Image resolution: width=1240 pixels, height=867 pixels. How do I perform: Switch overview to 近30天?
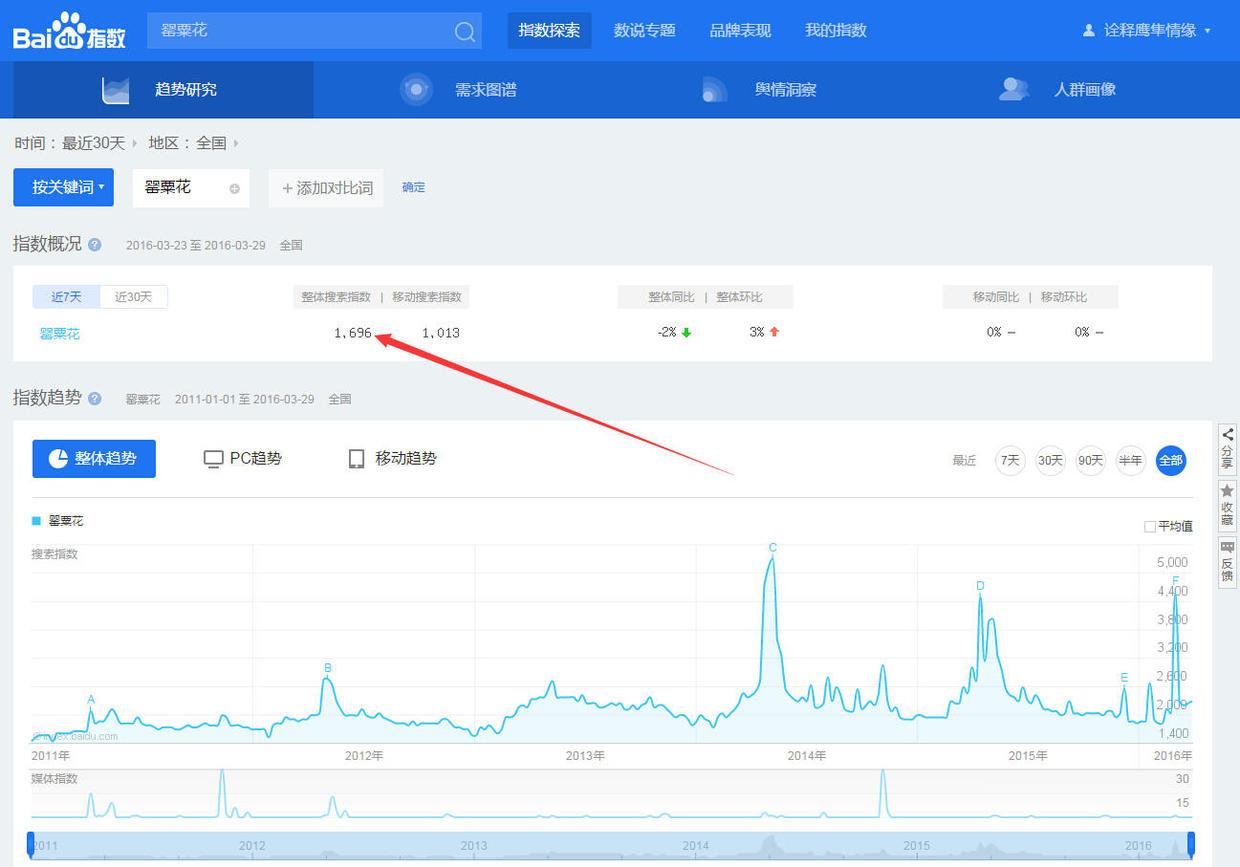[133, 297]
